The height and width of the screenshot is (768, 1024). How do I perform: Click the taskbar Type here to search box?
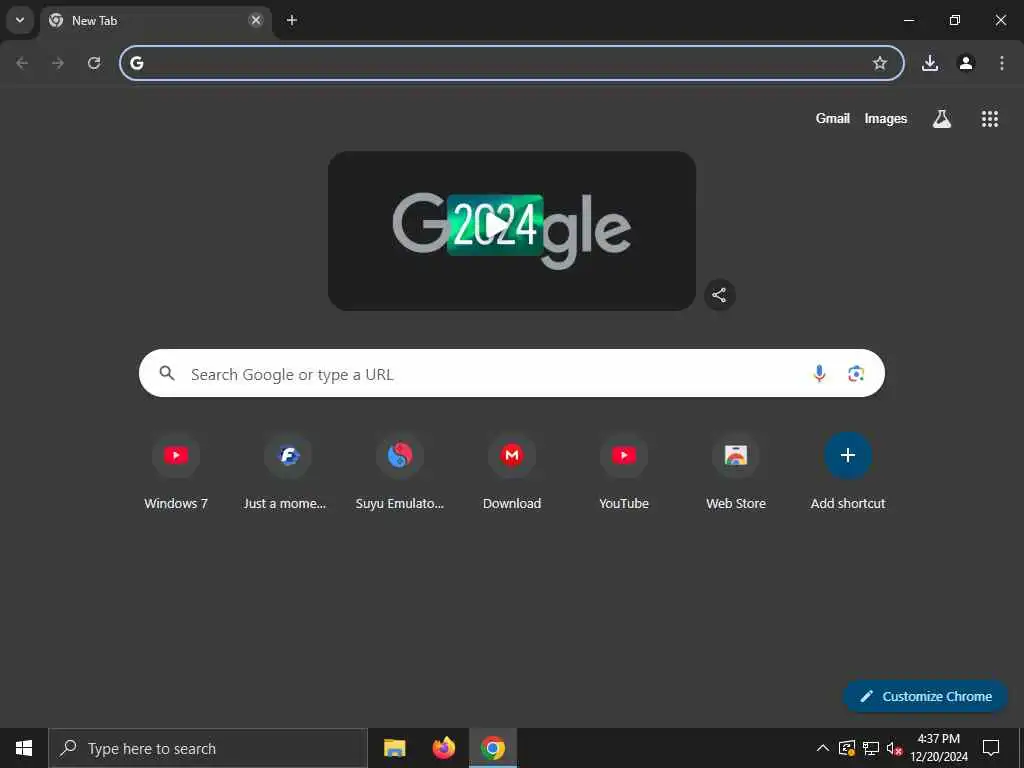click(208, 748)
